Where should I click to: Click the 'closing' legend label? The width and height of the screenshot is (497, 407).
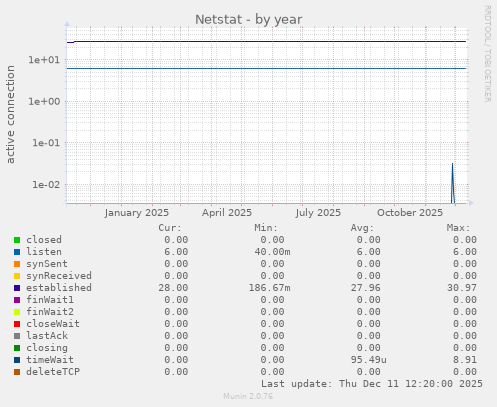[x=47, y=348]
